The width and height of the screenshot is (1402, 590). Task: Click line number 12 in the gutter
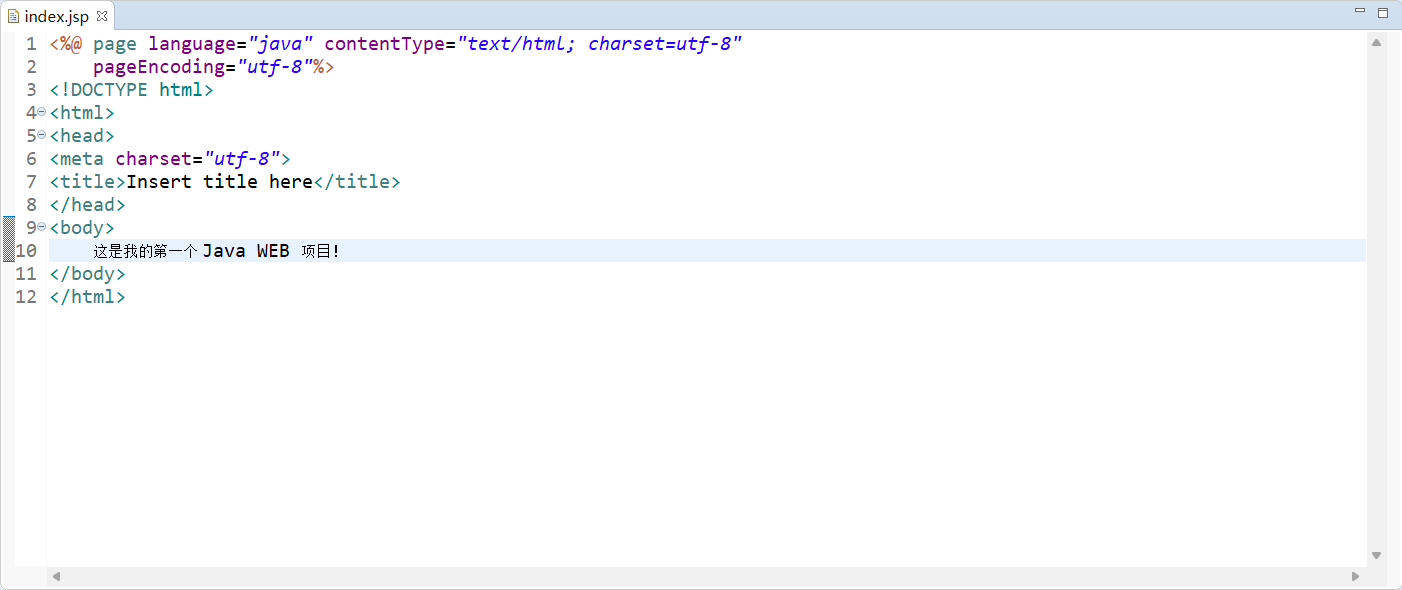[26, 297]
